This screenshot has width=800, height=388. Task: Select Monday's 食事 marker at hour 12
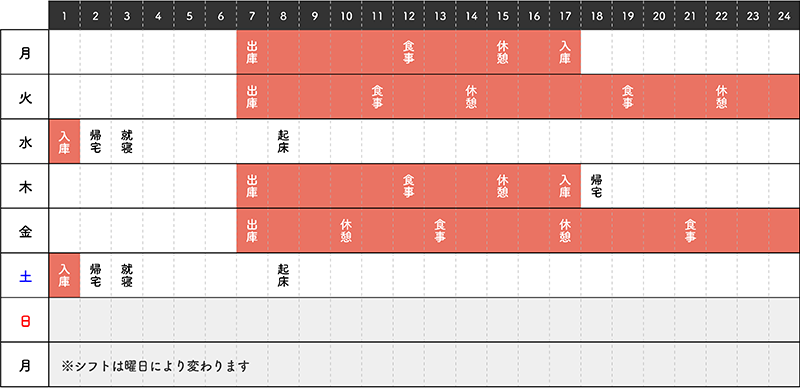408,52
